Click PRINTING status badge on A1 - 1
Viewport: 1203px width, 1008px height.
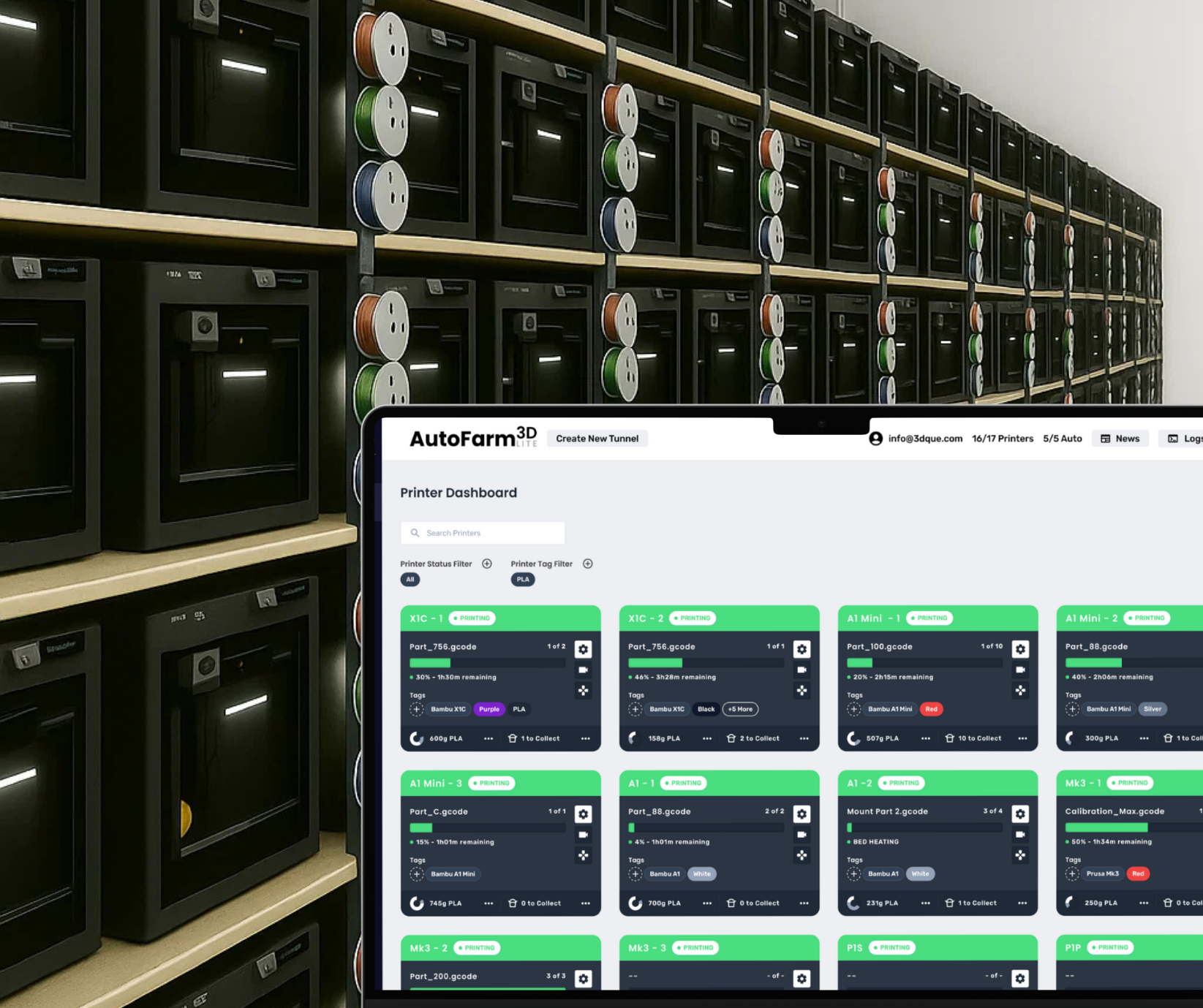[684, 783]
